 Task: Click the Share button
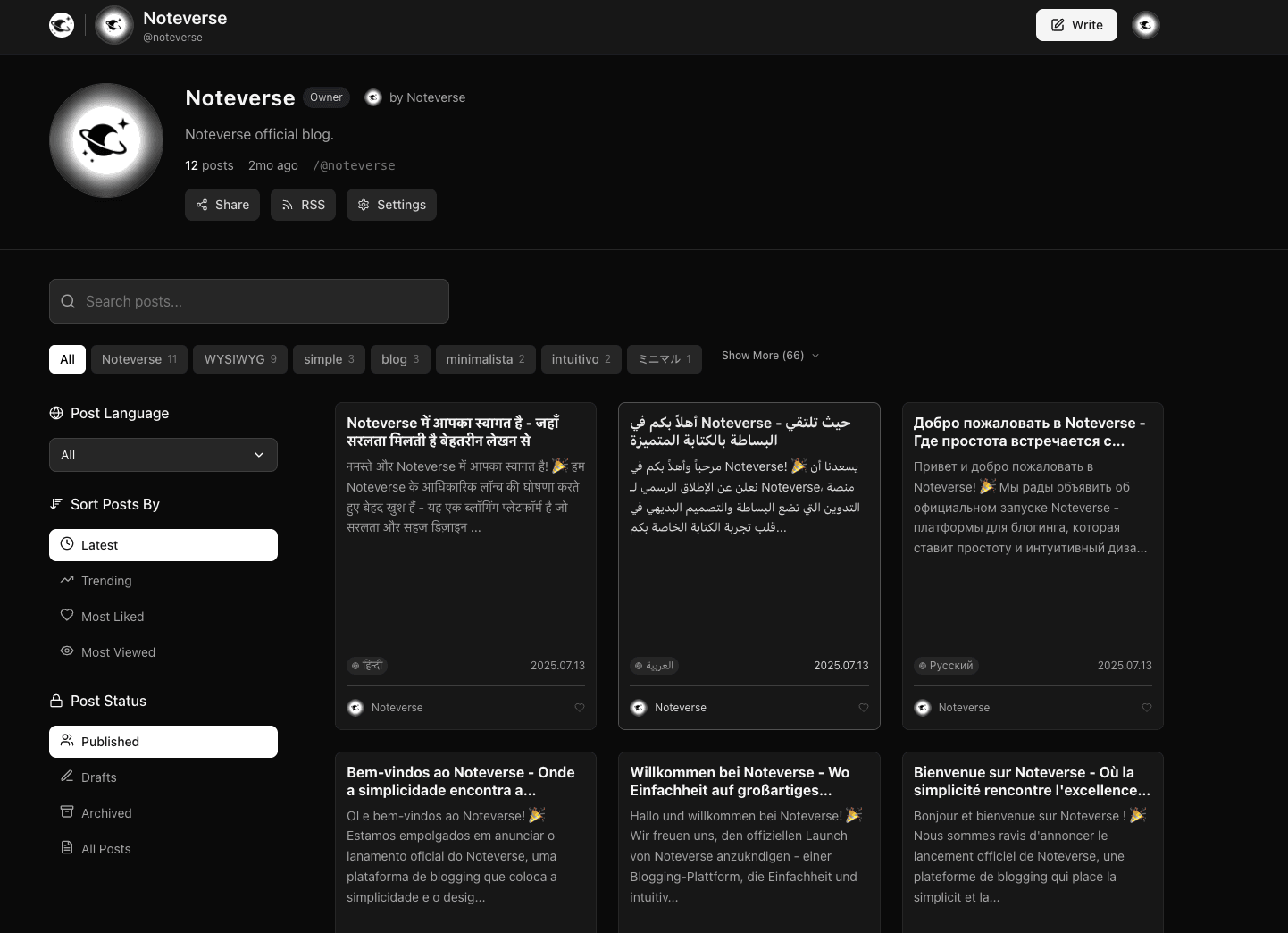pos(222,205)
